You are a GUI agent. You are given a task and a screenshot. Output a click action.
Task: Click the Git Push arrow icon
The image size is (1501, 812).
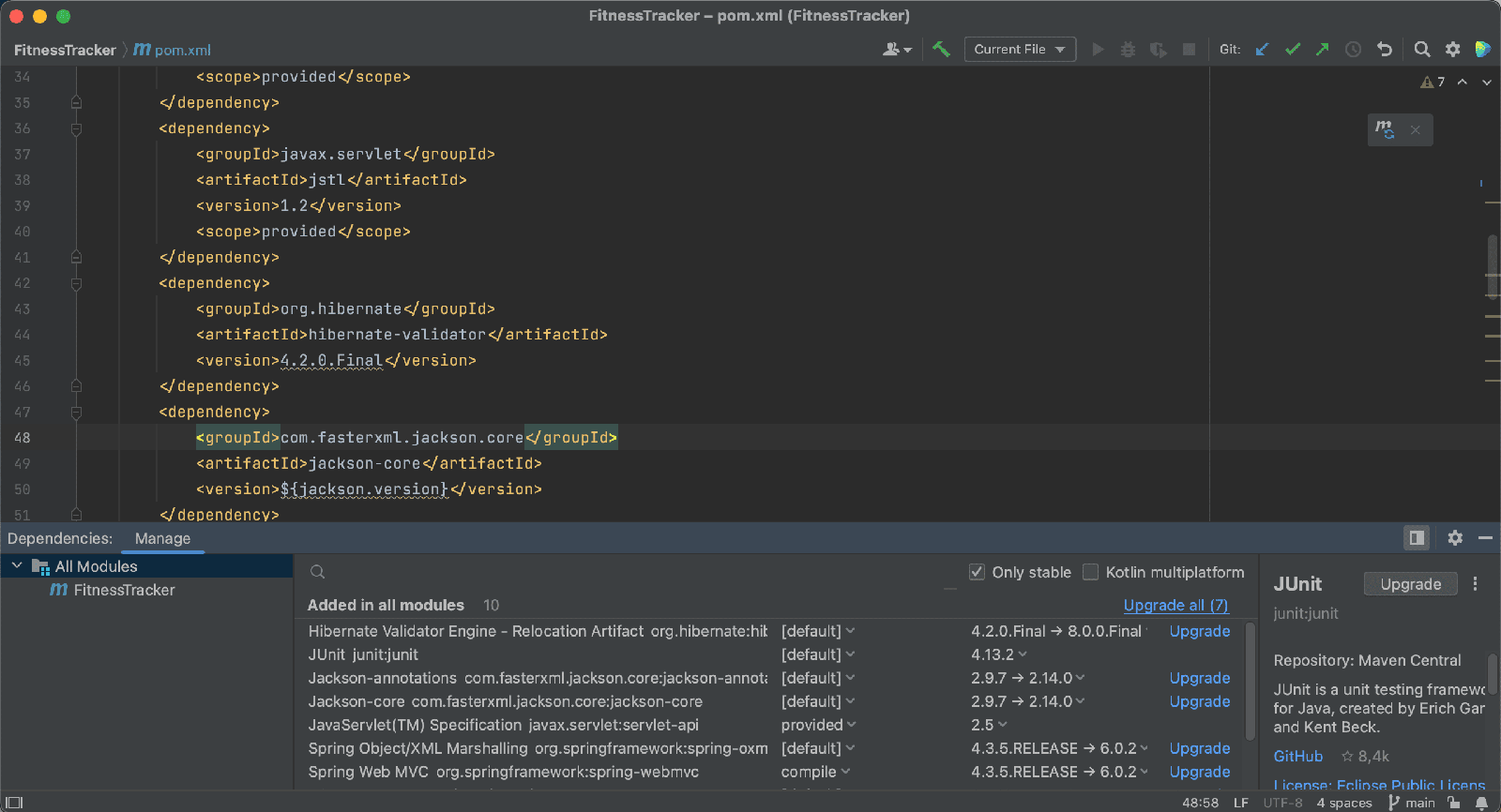pos(1323,49)
